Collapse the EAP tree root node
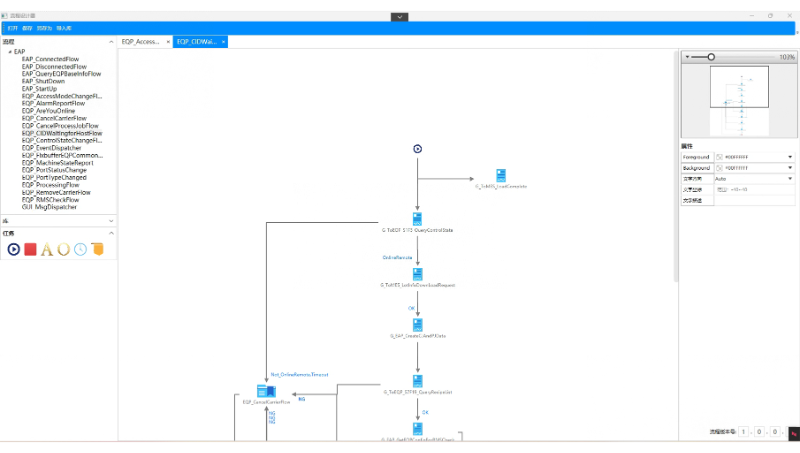The width and height of the screenshot is (800, 453). (x=10, y=52)
